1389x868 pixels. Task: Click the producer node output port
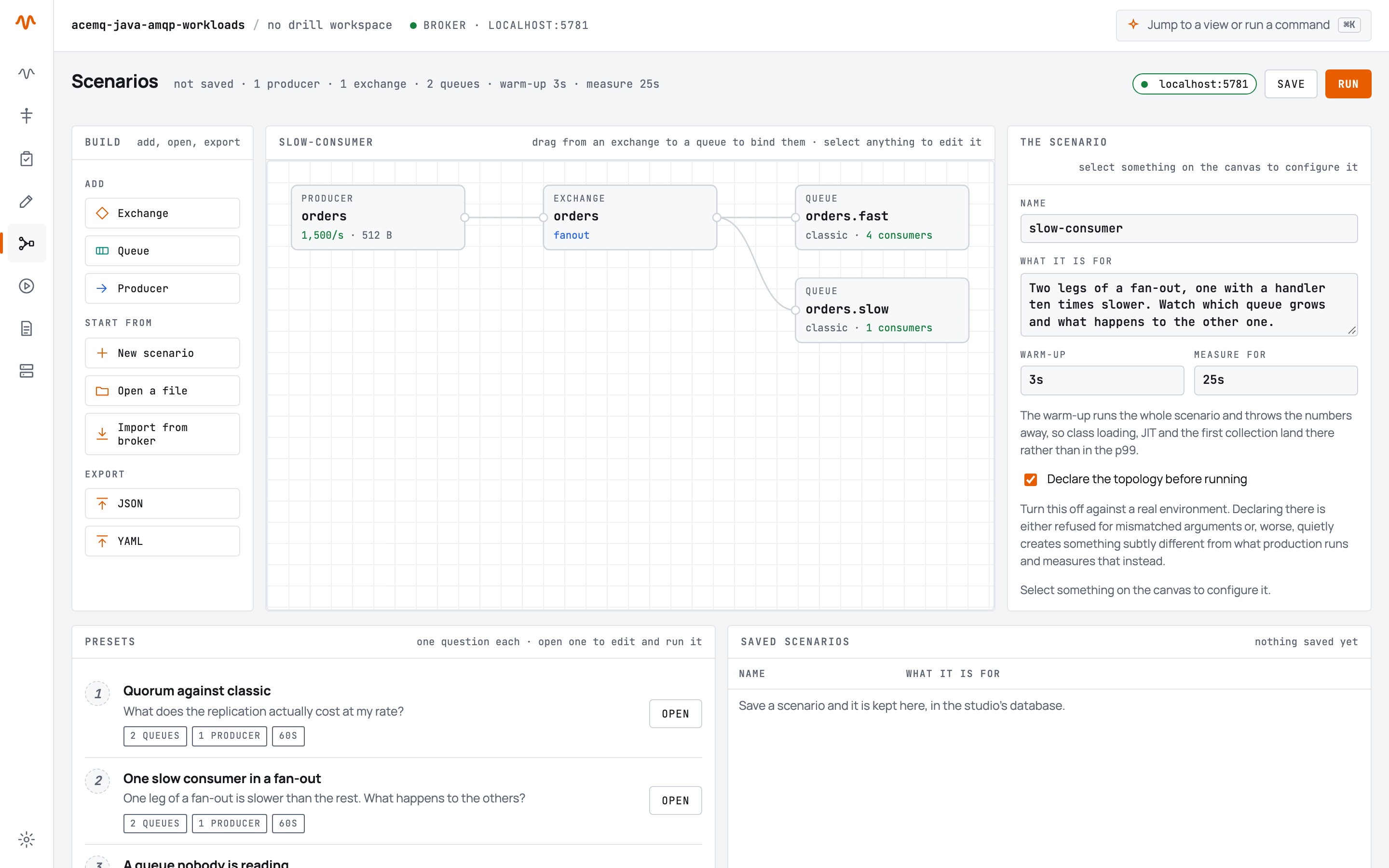click(x=465, y=217)
